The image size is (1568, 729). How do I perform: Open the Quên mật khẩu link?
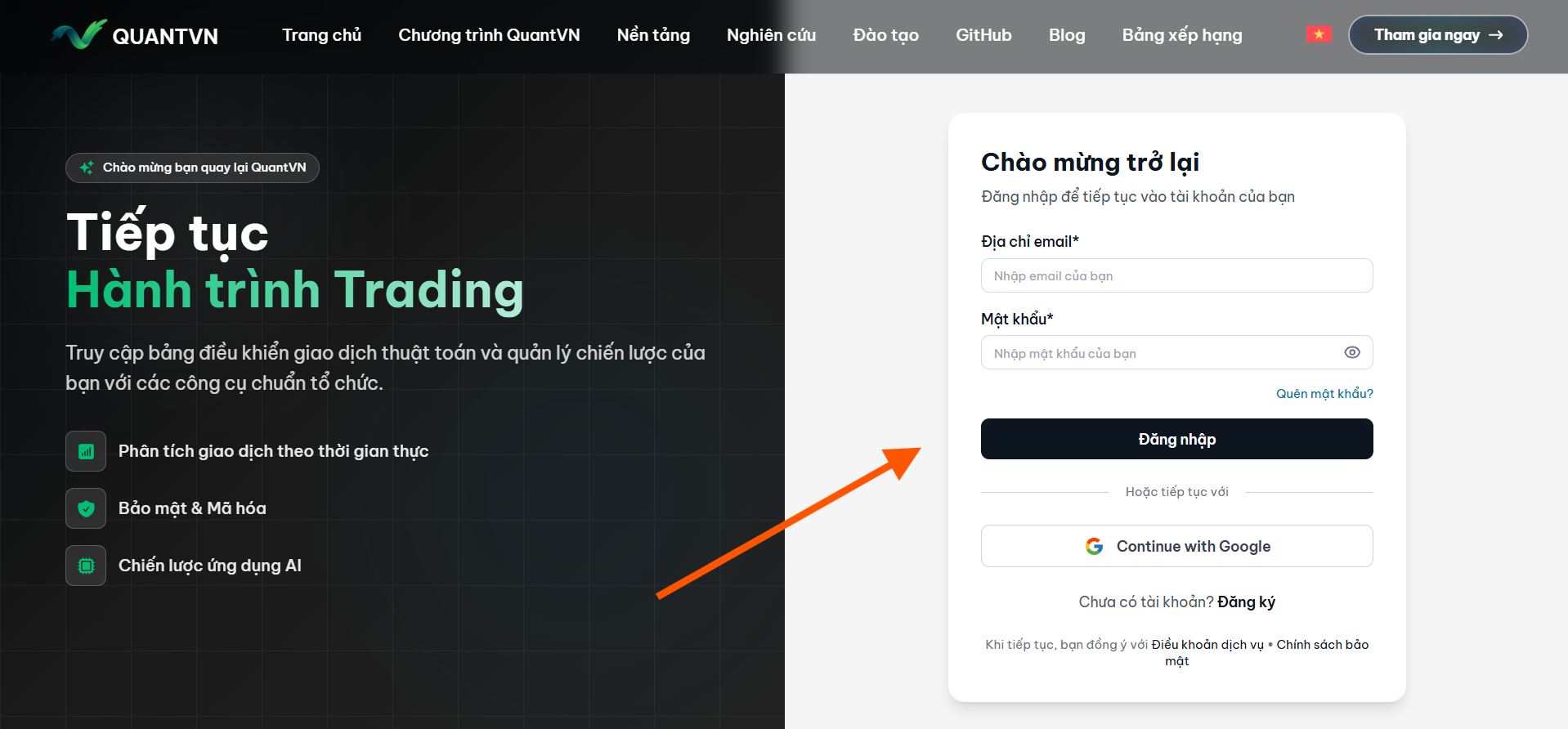tap(1324, 394)
